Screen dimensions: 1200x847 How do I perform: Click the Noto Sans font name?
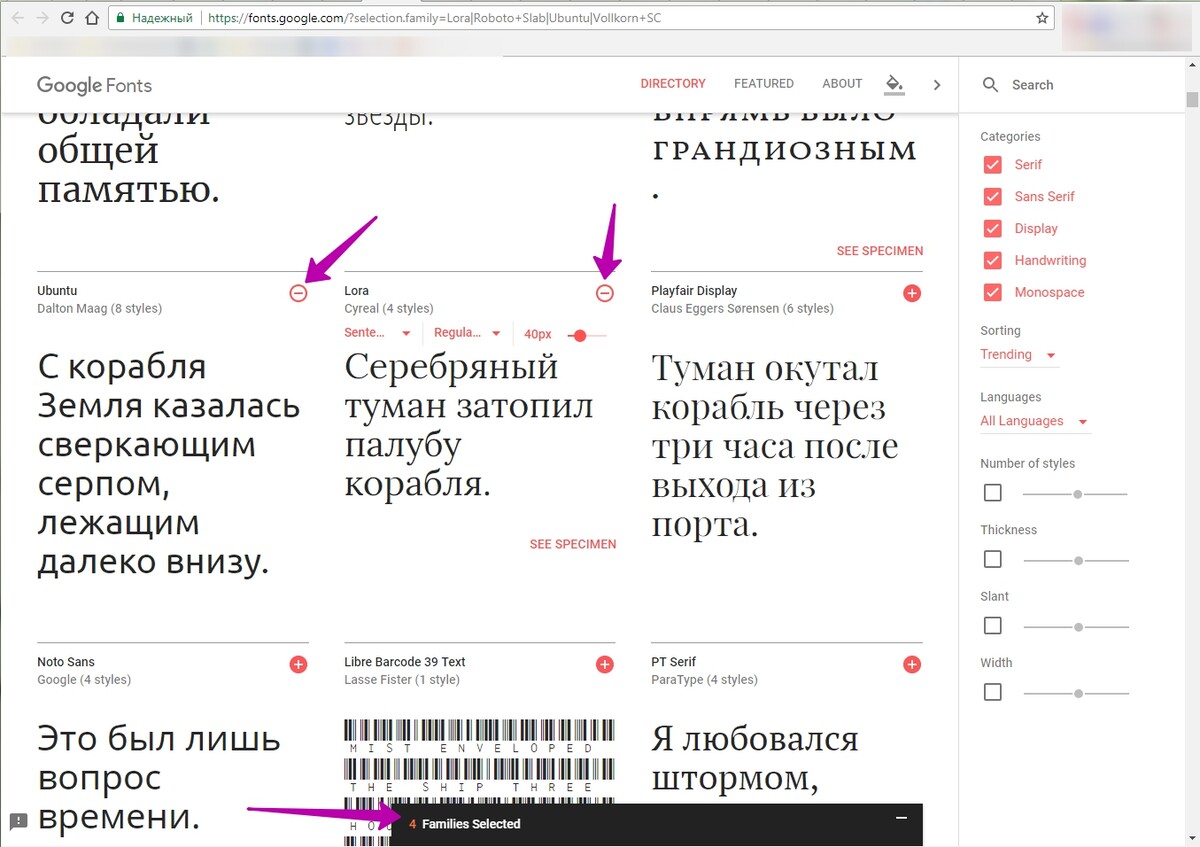tap(65, 662)
